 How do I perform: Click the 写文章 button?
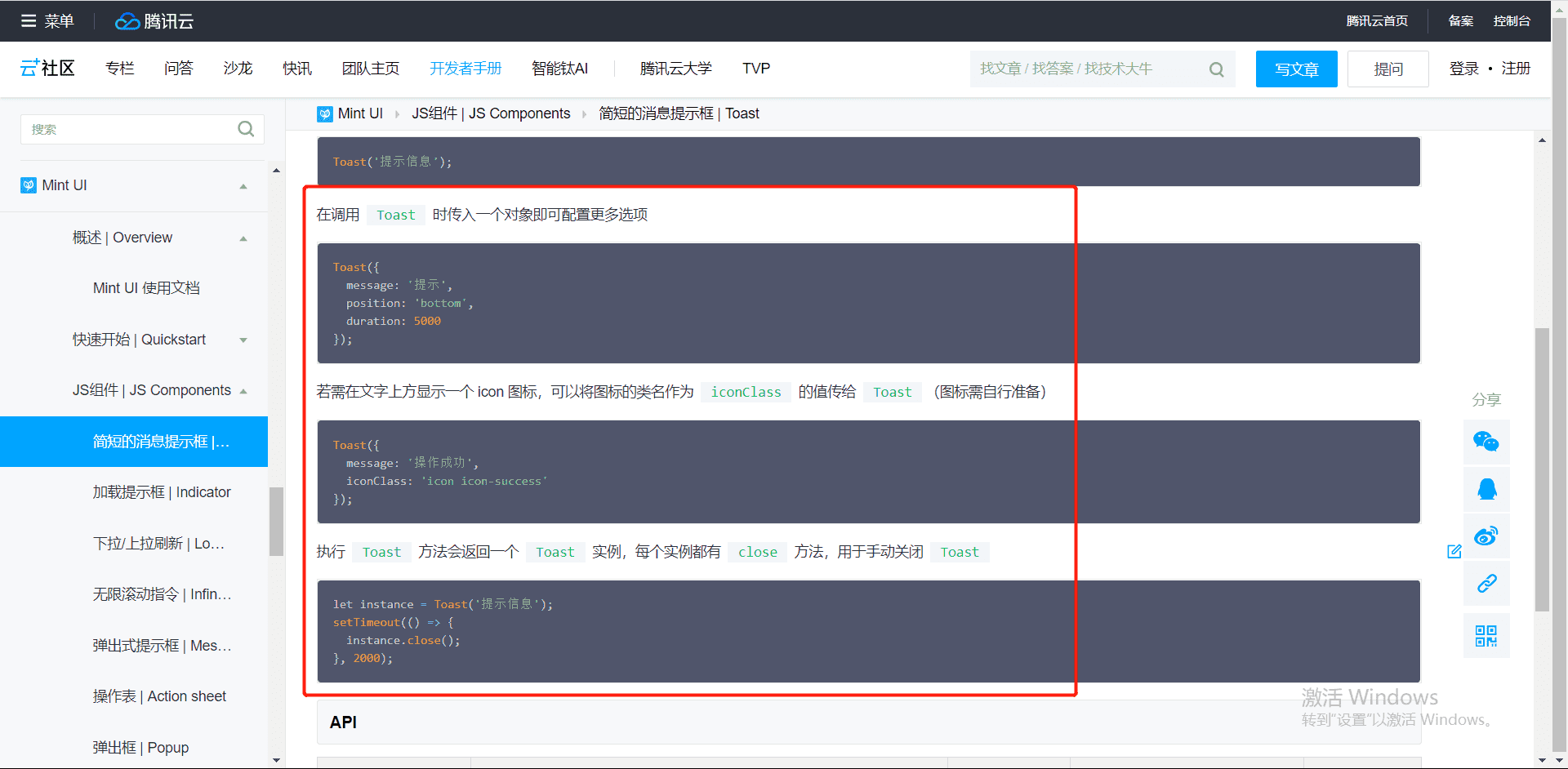tap(1296, 69)
